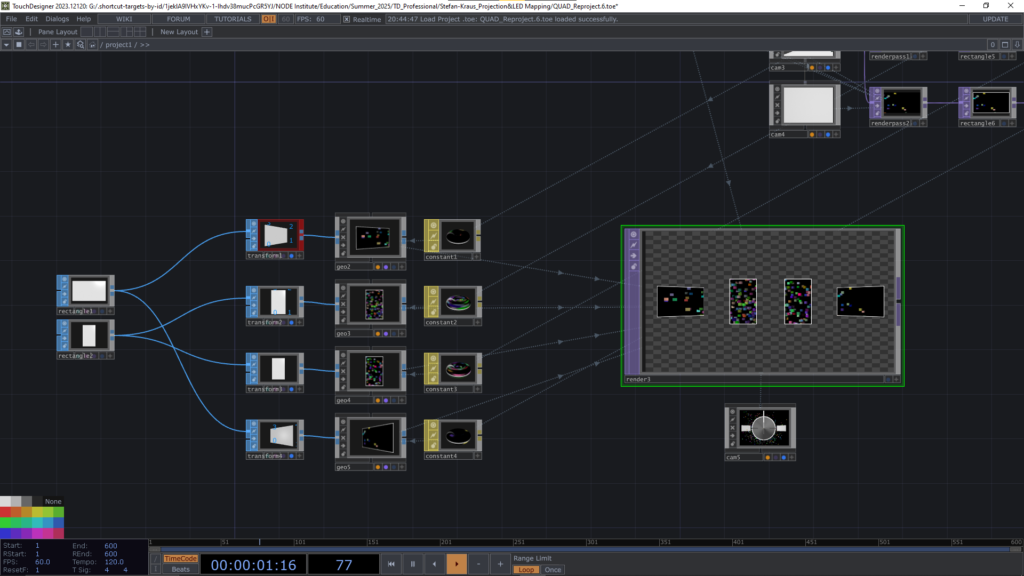The width and height of the screenshot is (1024, 576).
Task: Toggle the Realtime checkbox
Action: point(347,19)
